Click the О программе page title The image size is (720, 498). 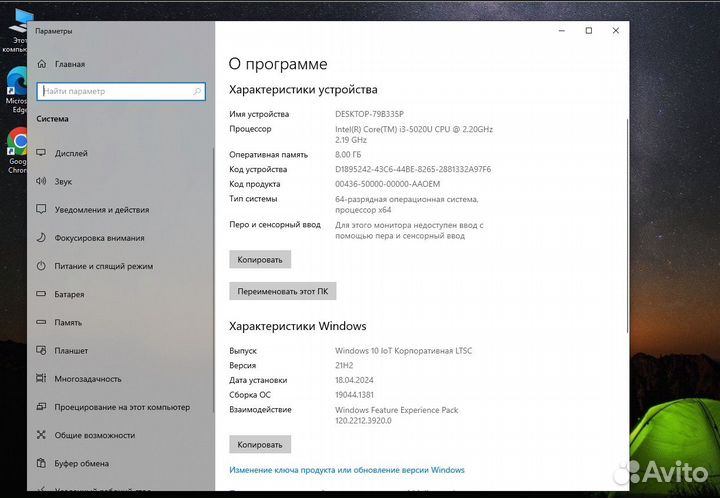278,64
